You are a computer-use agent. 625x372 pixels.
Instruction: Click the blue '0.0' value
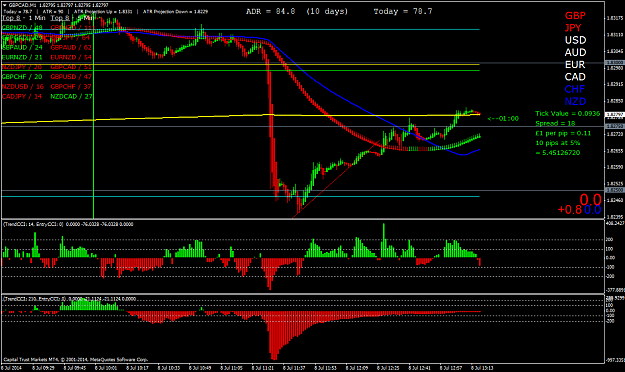pos(593,210)
